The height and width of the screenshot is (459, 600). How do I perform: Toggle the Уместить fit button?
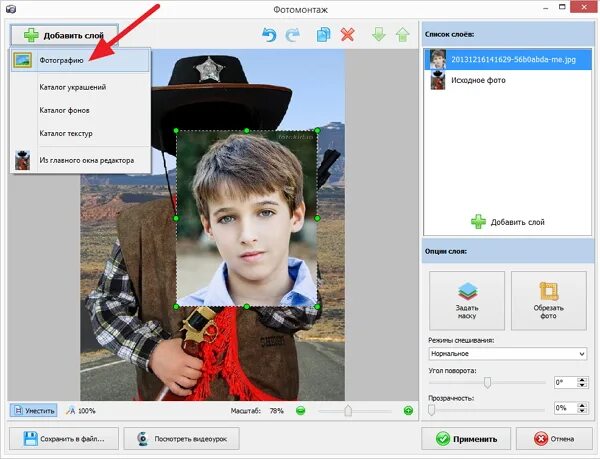coord(34,411)
